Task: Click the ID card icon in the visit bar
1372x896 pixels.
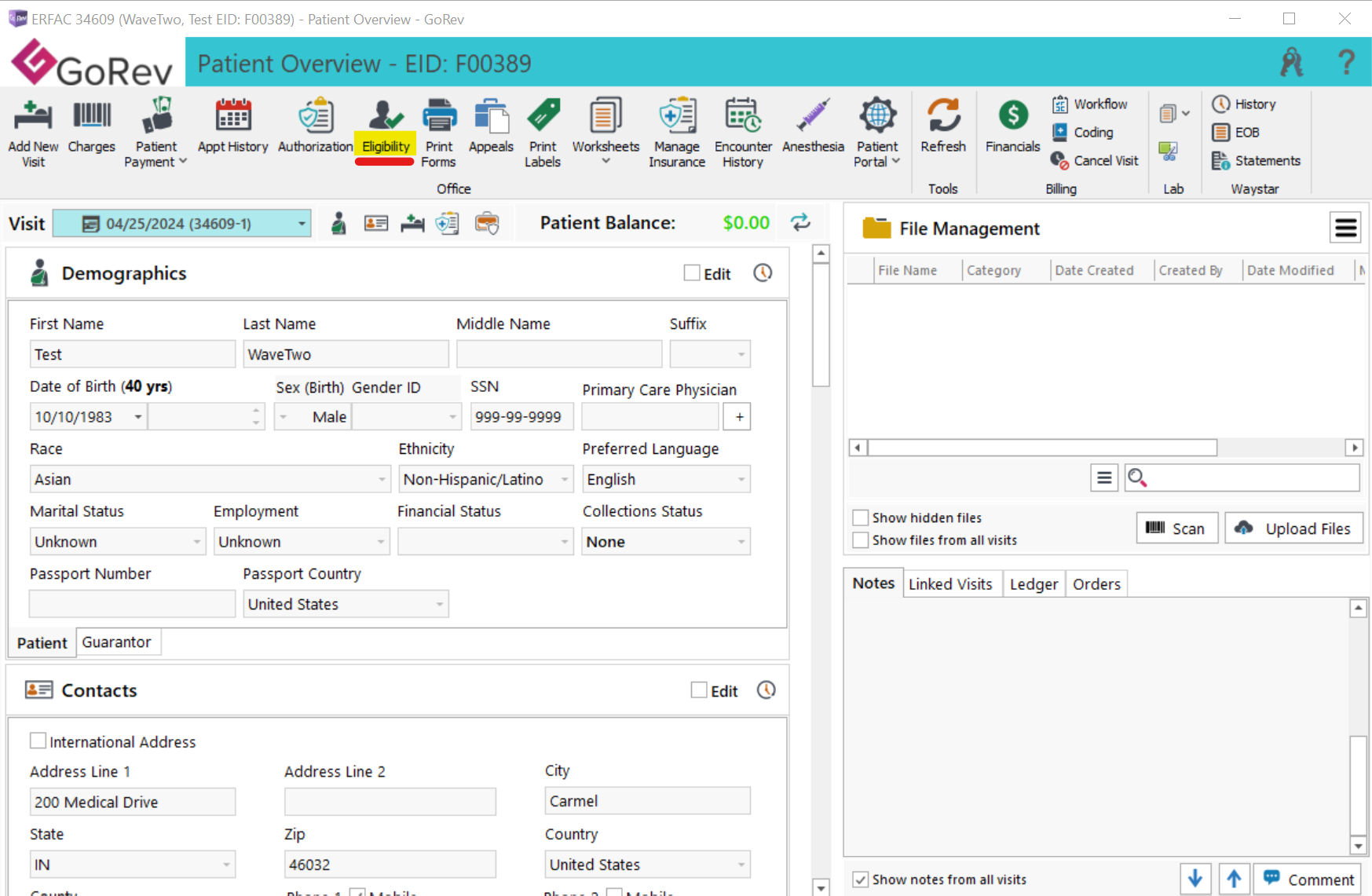Action: coord(376,223)
